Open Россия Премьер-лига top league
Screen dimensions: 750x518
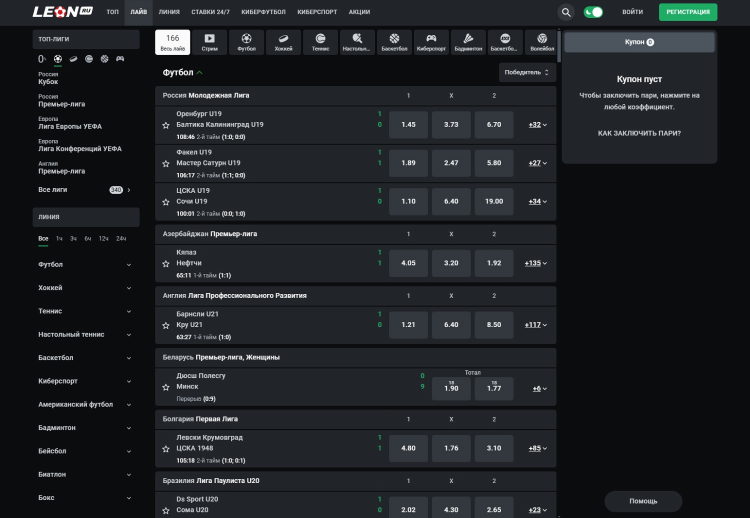62,100
